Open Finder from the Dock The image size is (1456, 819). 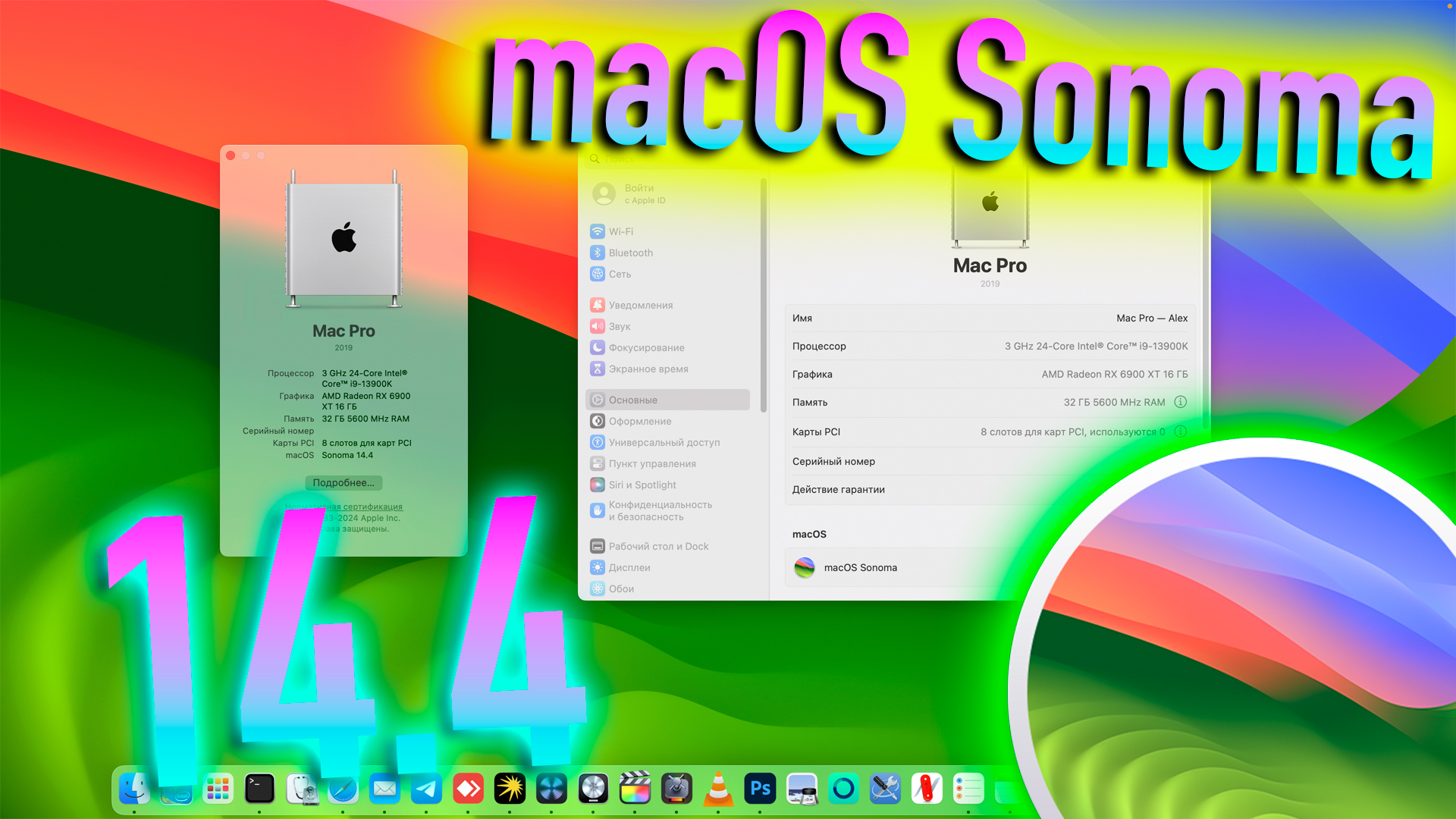click(135, 789)
